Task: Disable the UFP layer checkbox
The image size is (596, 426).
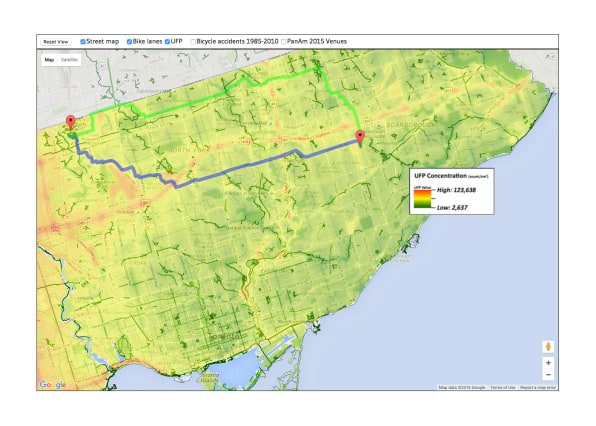Action: pyautogui.click(x=167, y=42)
